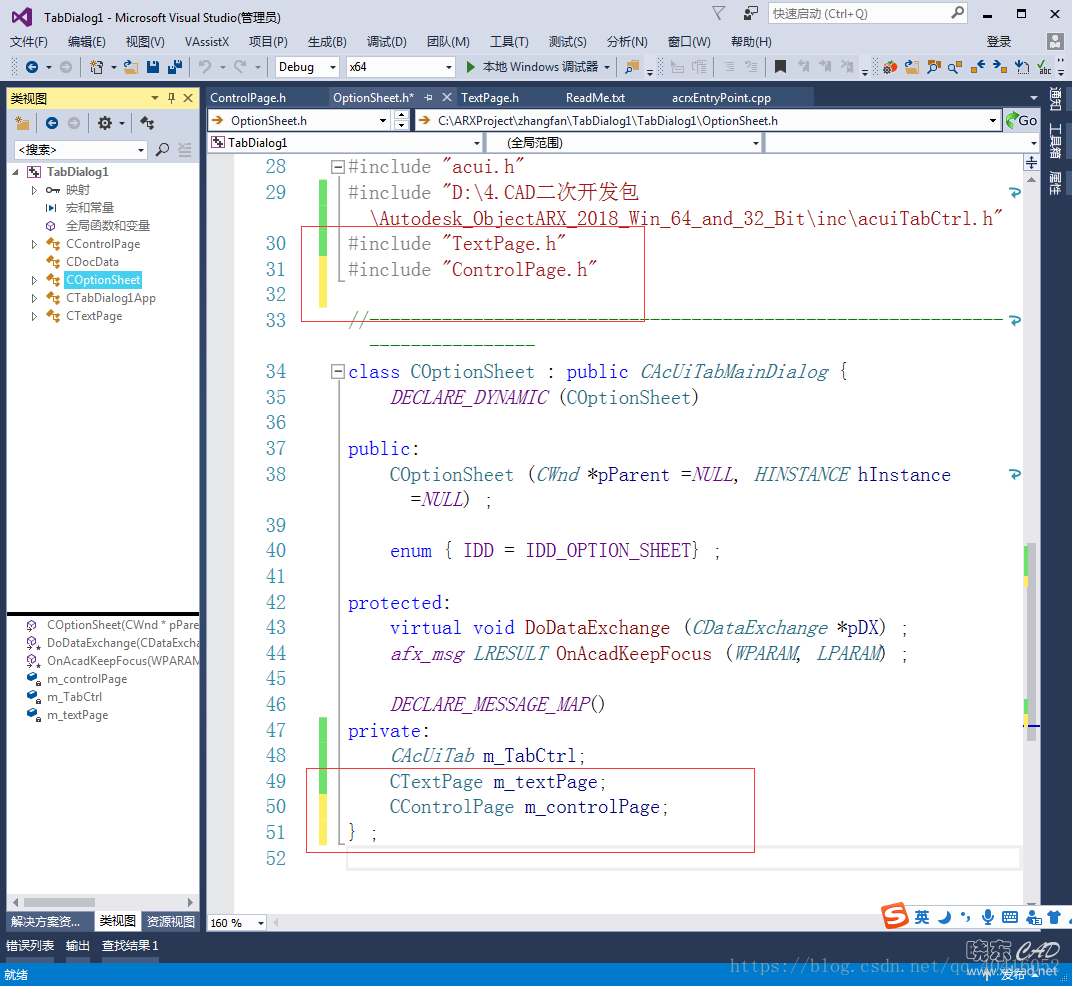Click the Undo arrow icon
This screenshot has height=986, width=1072.
point(204,67)
